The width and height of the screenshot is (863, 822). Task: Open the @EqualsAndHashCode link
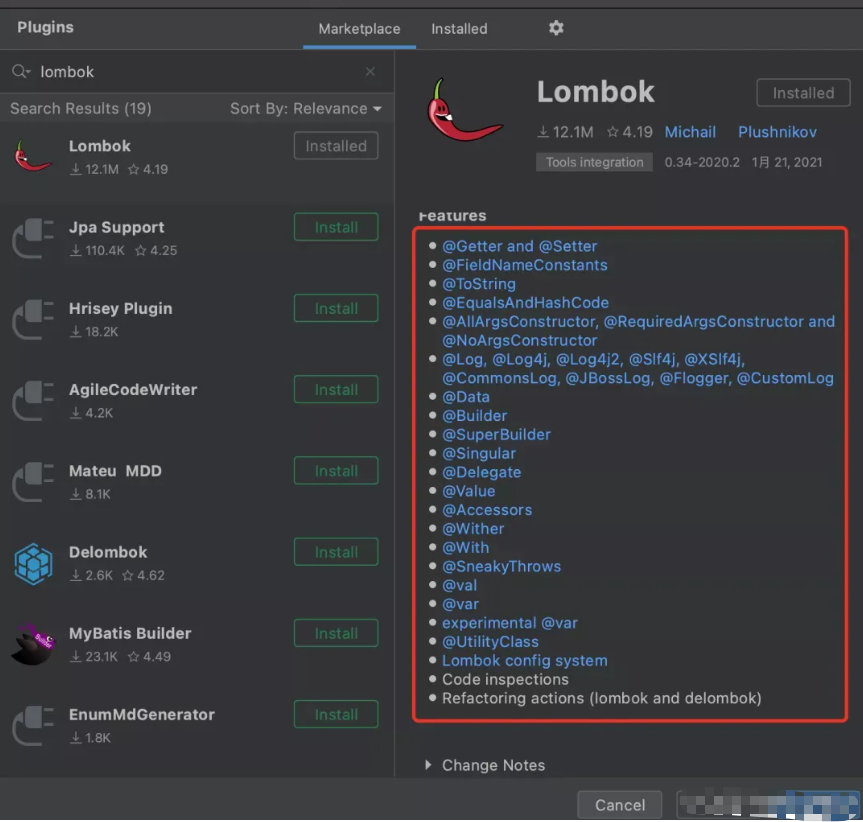click(x=525, y=303)
